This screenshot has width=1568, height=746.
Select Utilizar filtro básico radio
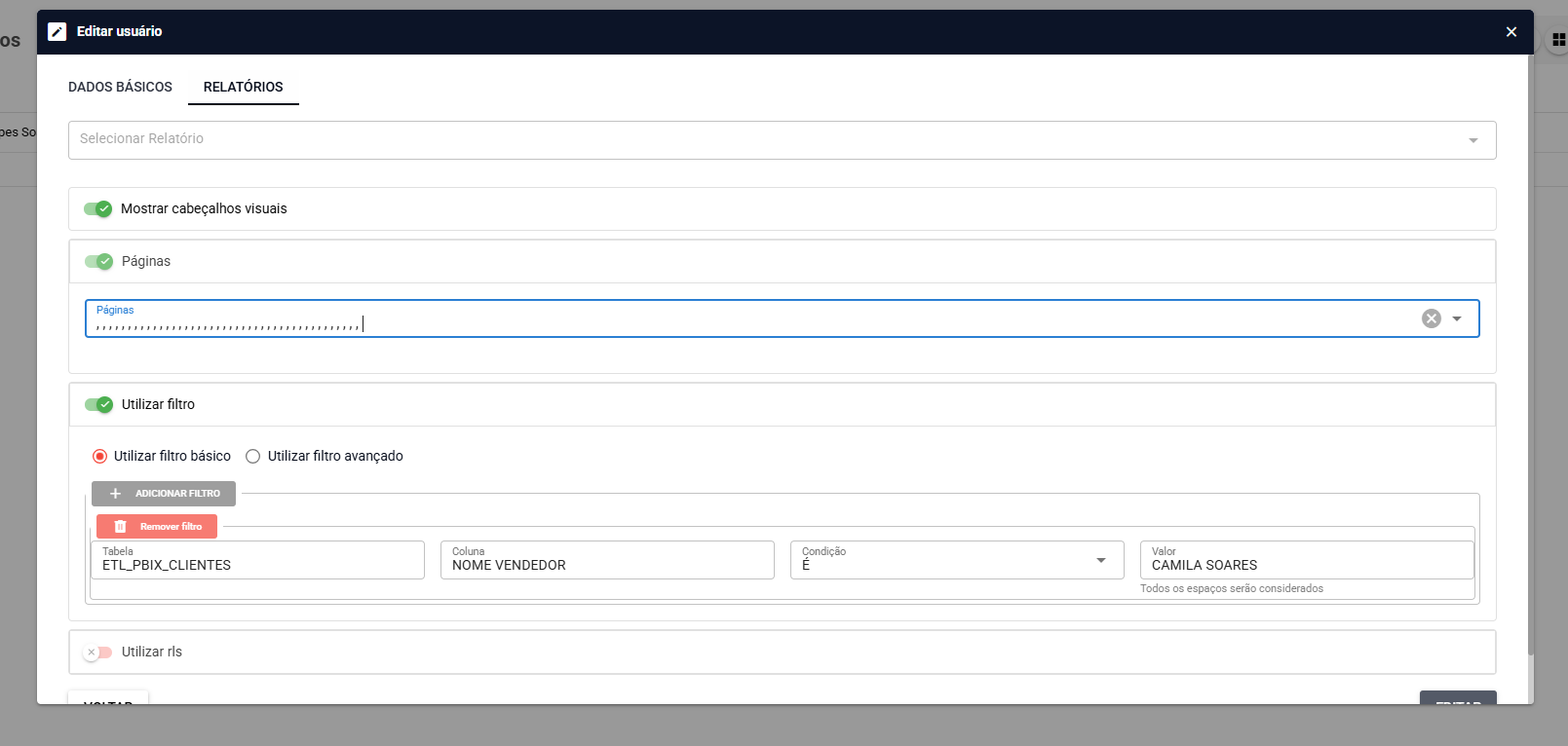99,456
